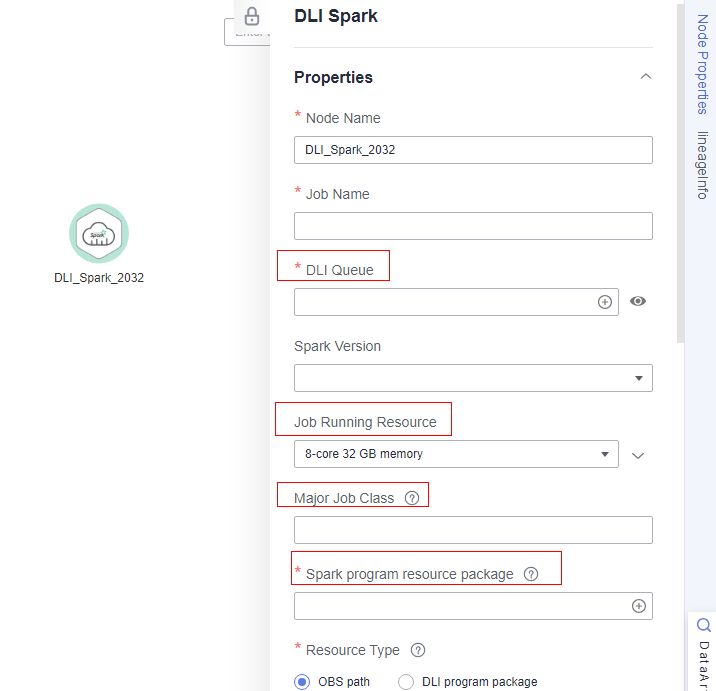Viewport: 716px width, 691px height.
Task: Select the DLI program package radio button
Action: pyautogui.click(x=406, y=682)
